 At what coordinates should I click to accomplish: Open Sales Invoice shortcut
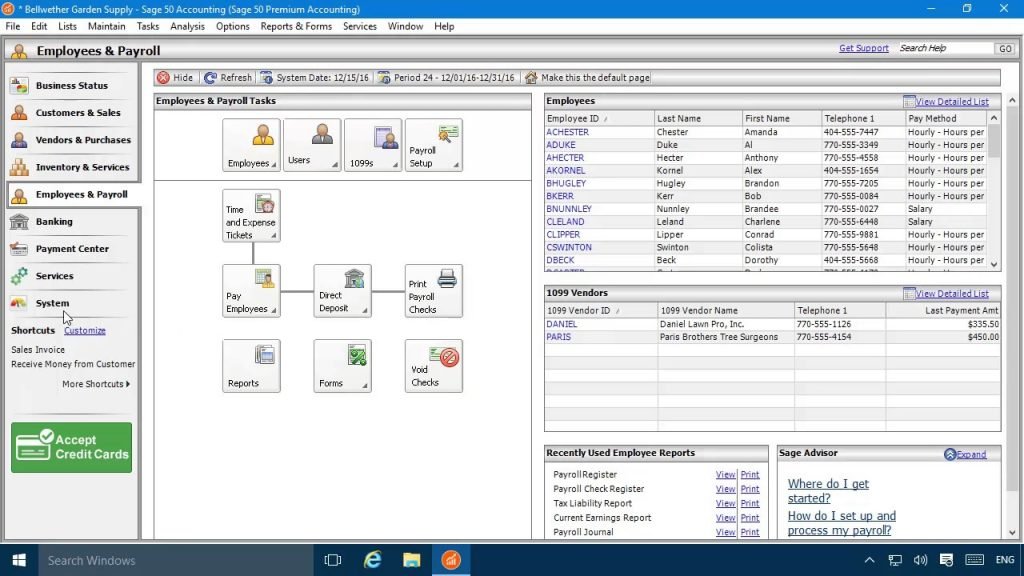point(38,349)
